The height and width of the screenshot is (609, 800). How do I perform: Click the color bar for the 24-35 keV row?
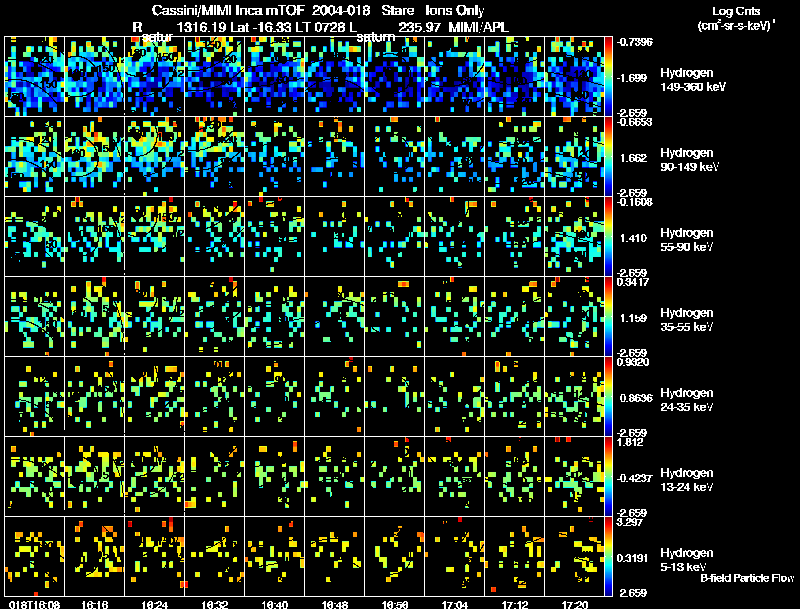608,397
